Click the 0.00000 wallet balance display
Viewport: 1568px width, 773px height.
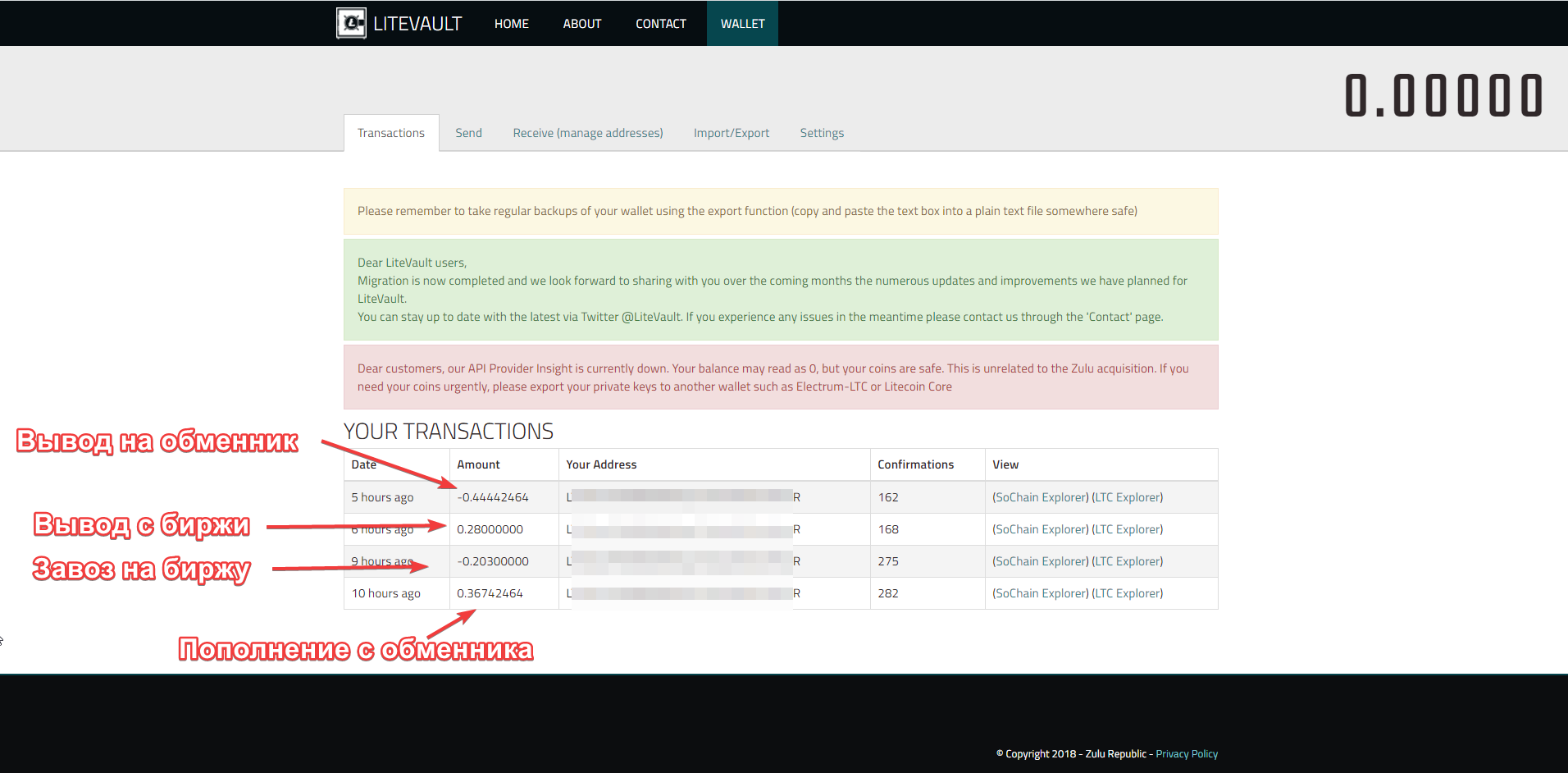1443,95
